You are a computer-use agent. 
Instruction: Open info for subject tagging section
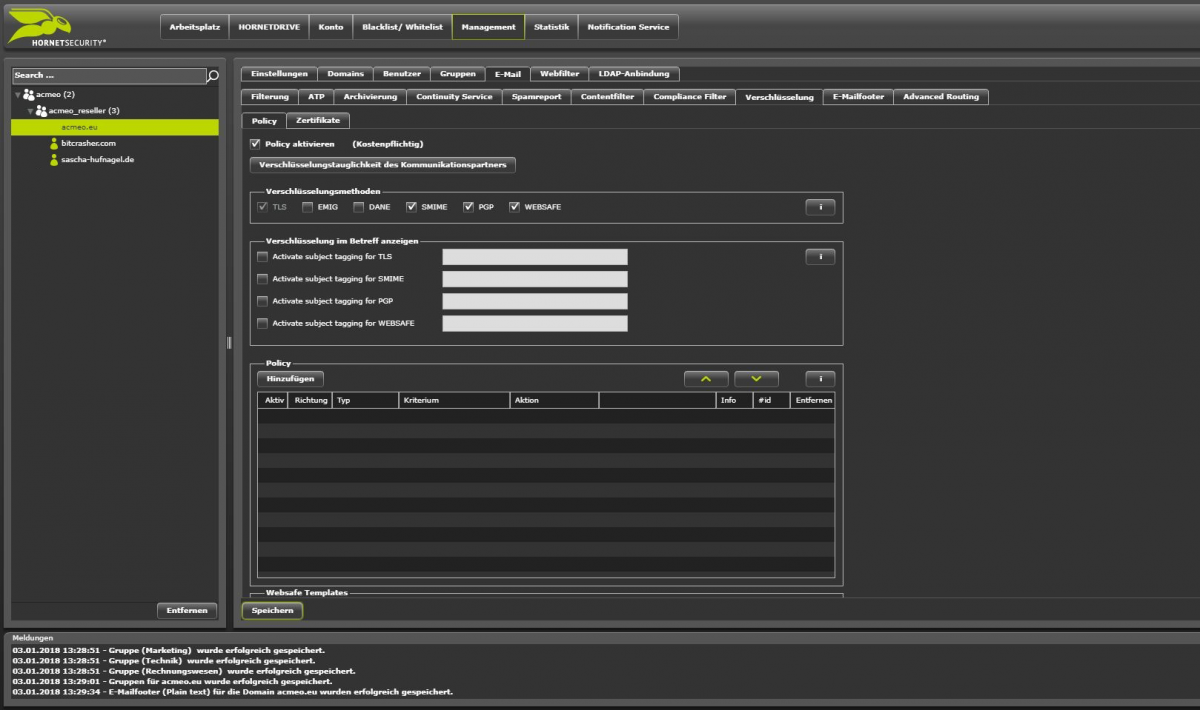[x=820, y=257]
